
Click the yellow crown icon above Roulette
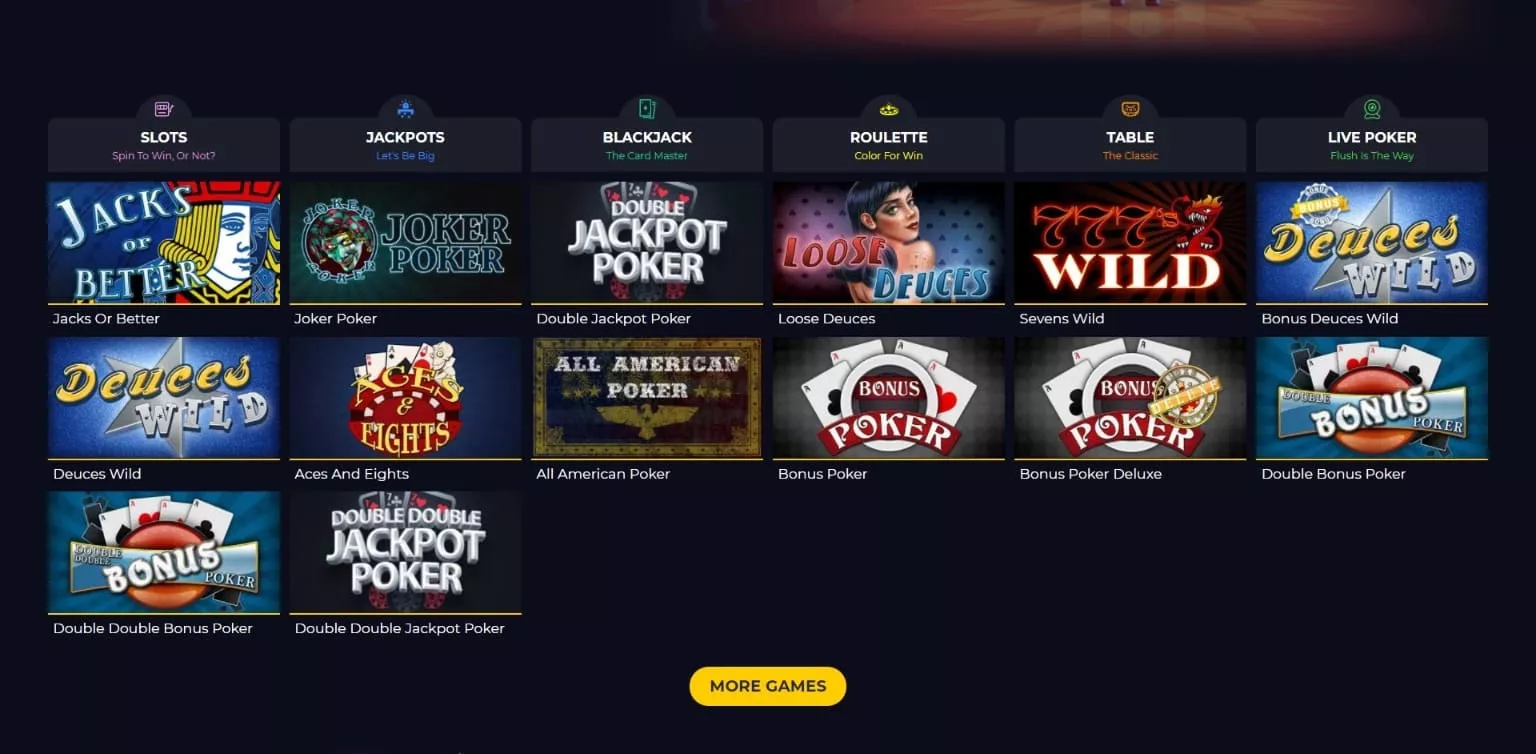(x=889, y=109)
